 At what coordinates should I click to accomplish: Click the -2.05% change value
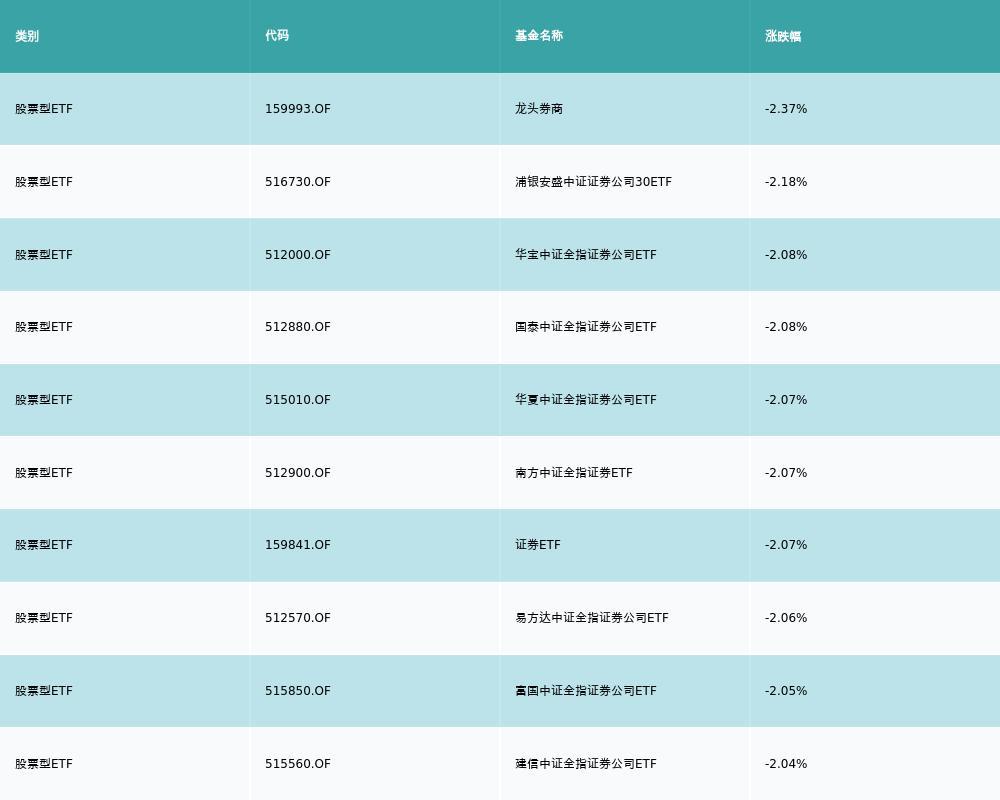pos(786,691)
